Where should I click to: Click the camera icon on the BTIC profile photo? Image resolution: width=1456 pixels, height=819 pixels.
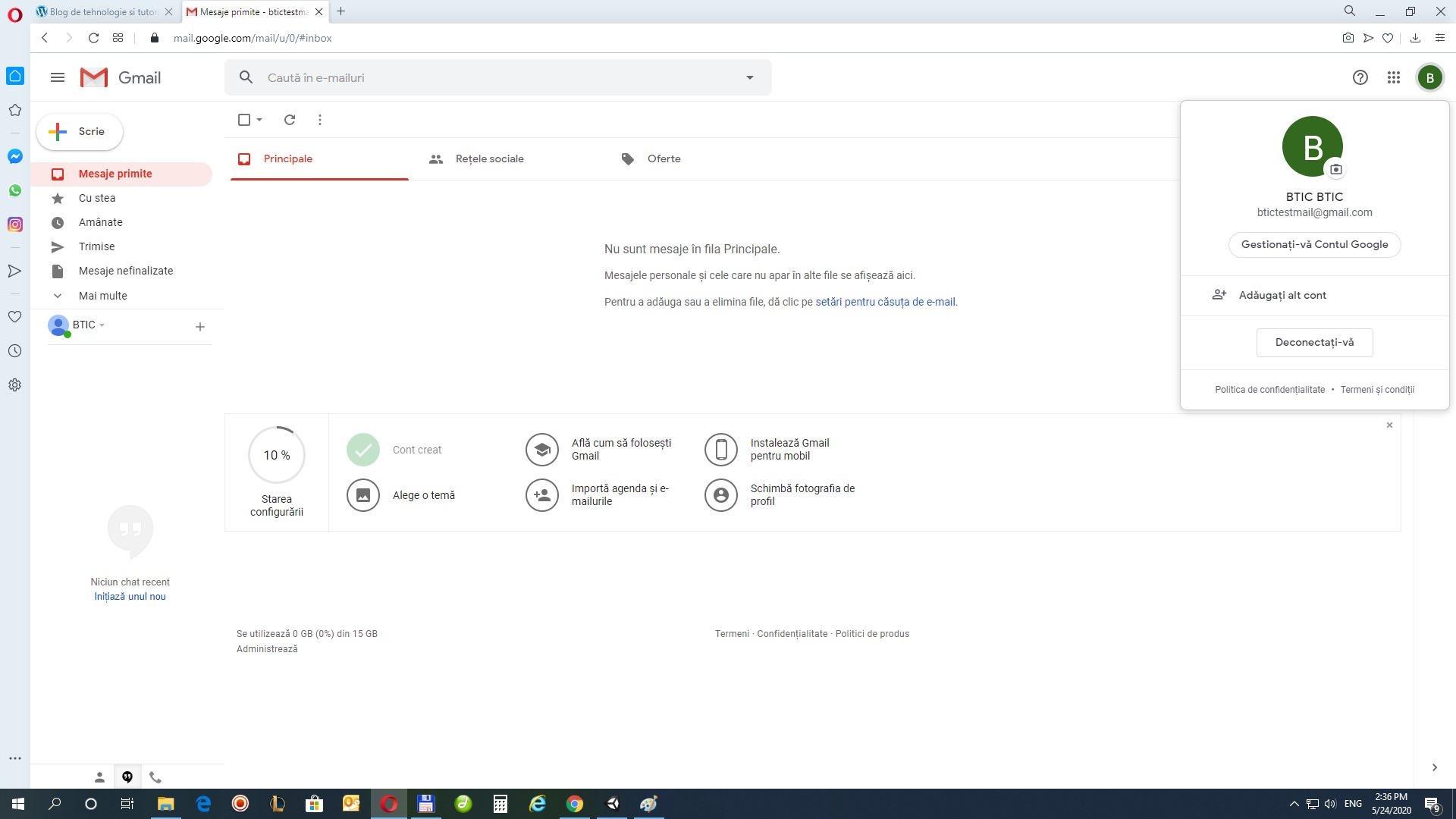(x=1336, y=170)
